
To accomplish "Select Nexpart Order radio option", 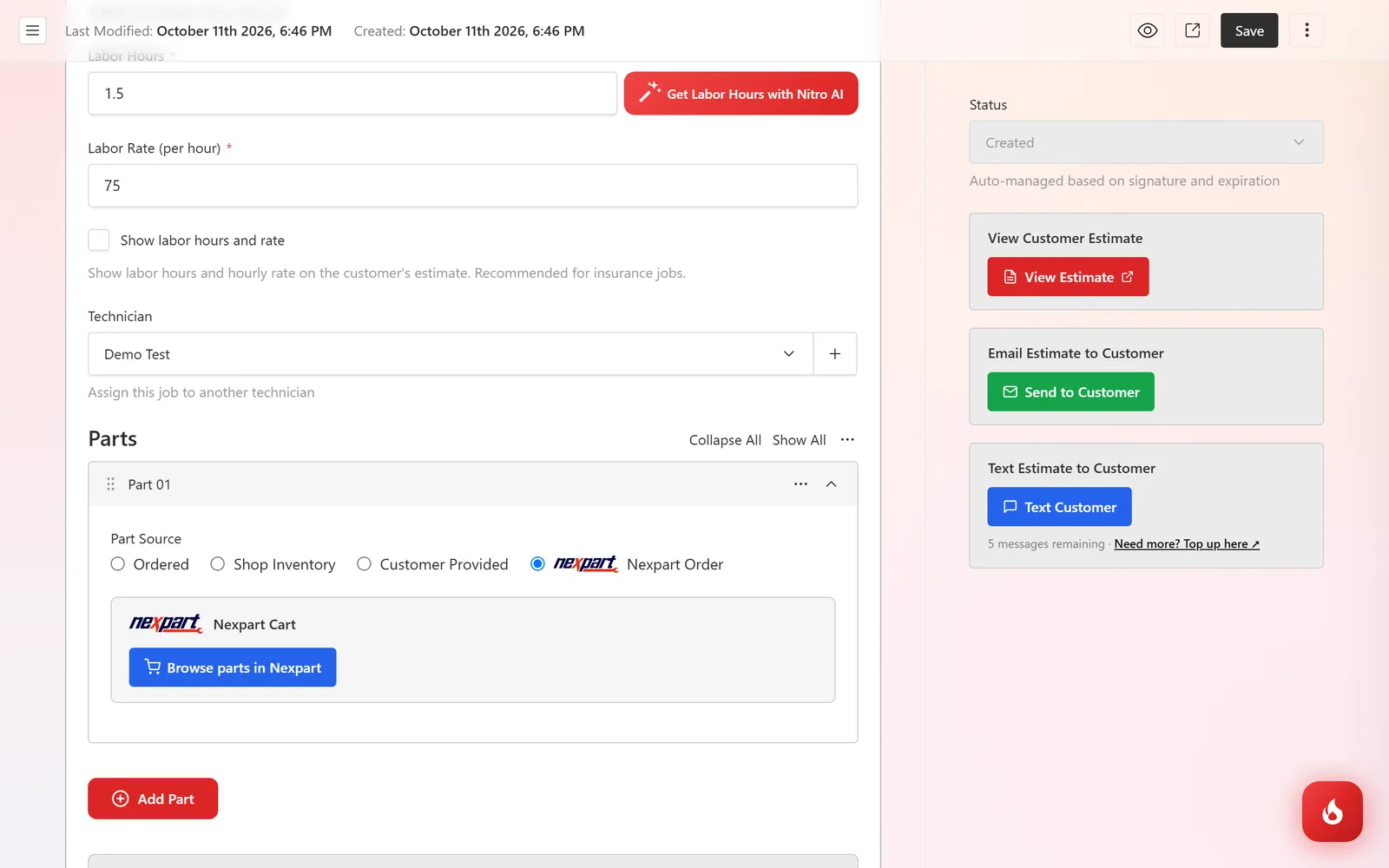I will click(537, 564).
